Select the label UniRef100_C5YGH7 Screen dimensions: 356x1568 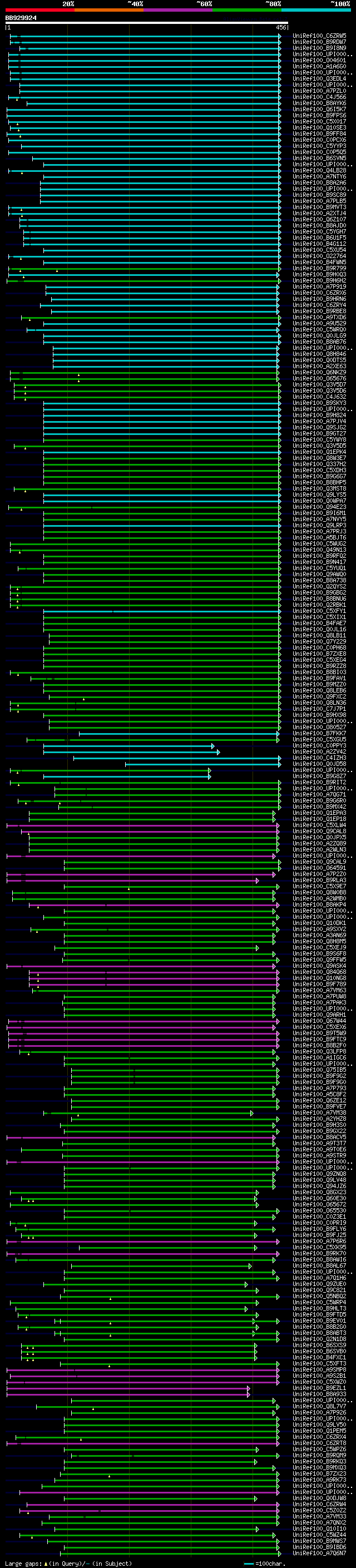coord(319,232)
